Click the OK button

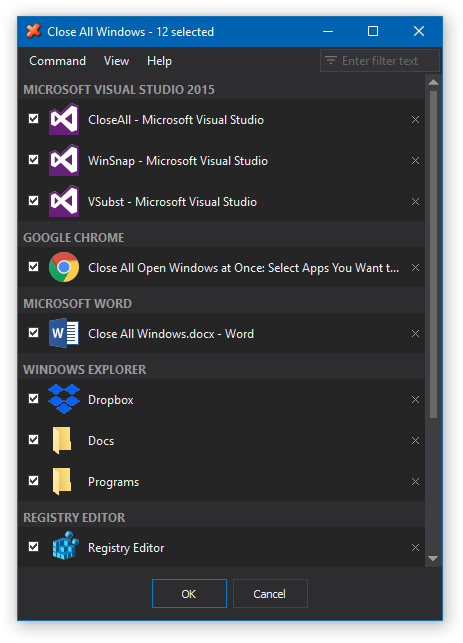coord(189,593)
